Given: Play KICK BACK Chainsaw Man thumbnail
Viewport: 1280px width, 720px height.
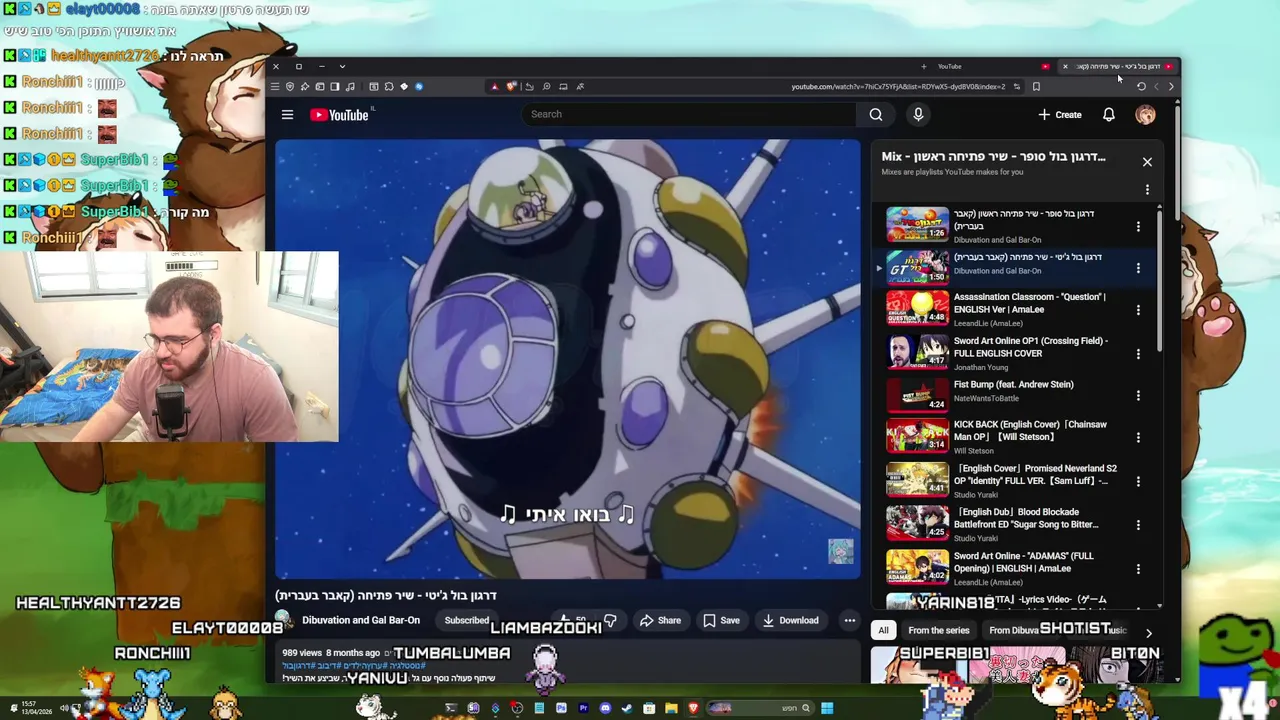Looking at the screenshot, I should (x=917, y=436).
